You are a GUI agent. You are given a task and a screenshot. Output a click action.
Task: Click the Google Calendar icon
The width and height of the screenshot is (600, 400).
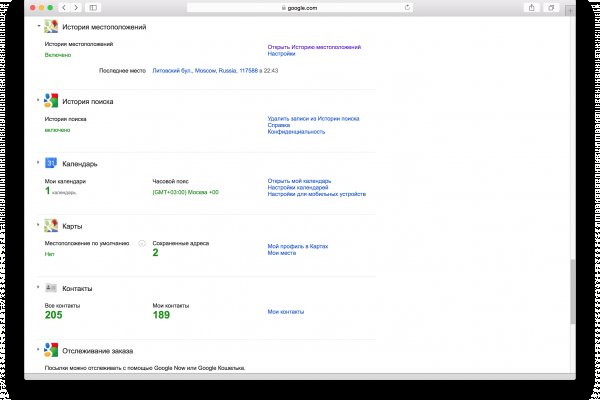50,163
